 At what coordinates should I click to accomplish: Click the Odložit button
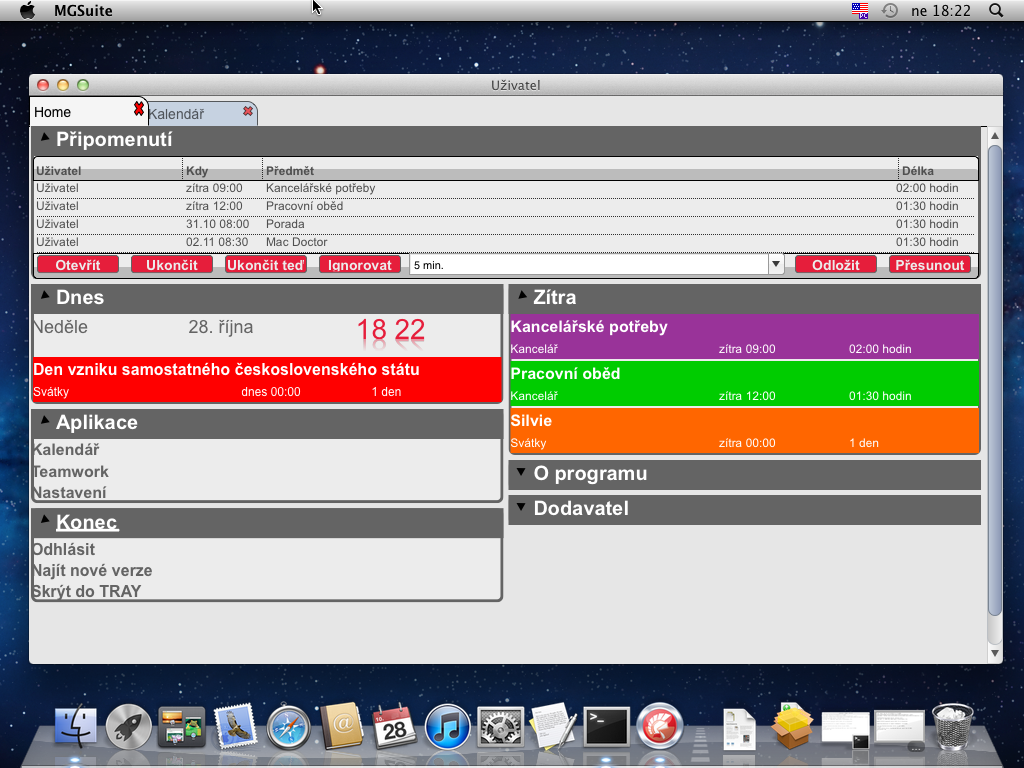pos(836,264)
